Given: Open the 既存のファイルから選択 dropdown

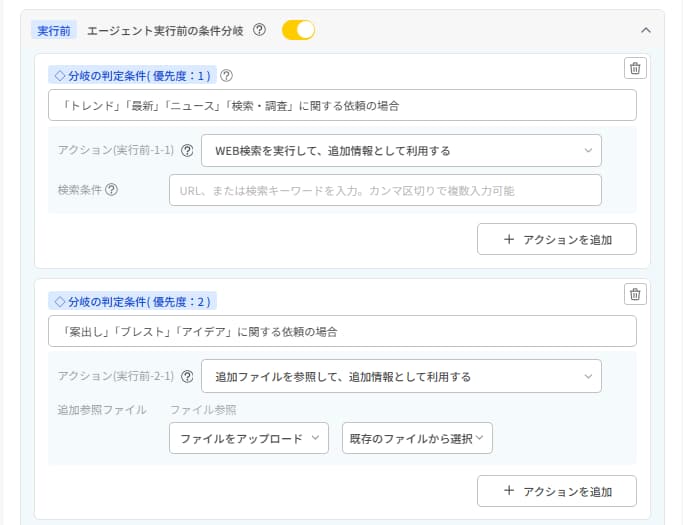Looking at the screenshot, I should tap(416, 438).
